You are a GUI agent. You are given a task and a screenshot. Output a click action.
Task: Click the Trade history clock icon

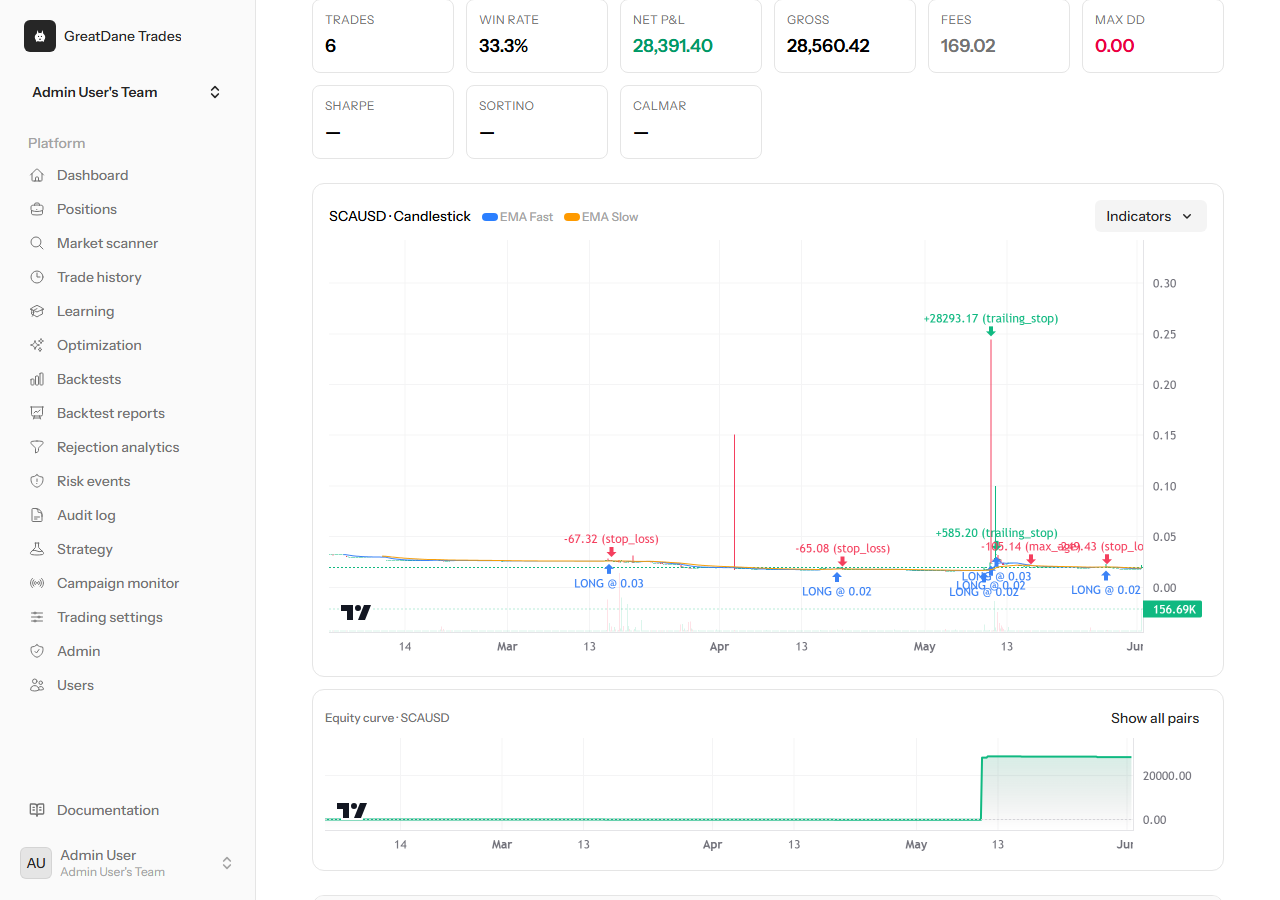pyautogui.click(x=37, y=277)
